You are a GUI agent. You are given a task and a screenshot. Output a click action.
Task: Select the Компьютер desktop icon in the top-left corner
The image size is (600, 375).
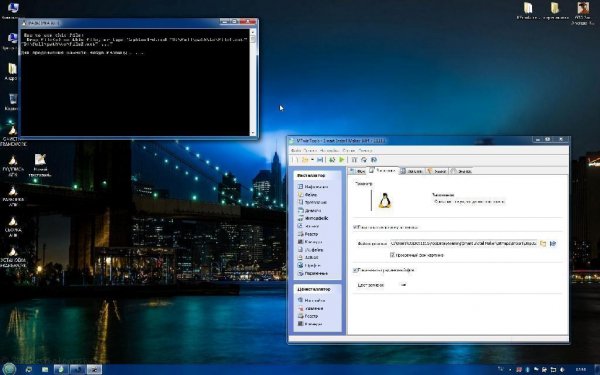click(x=12, y=10)
